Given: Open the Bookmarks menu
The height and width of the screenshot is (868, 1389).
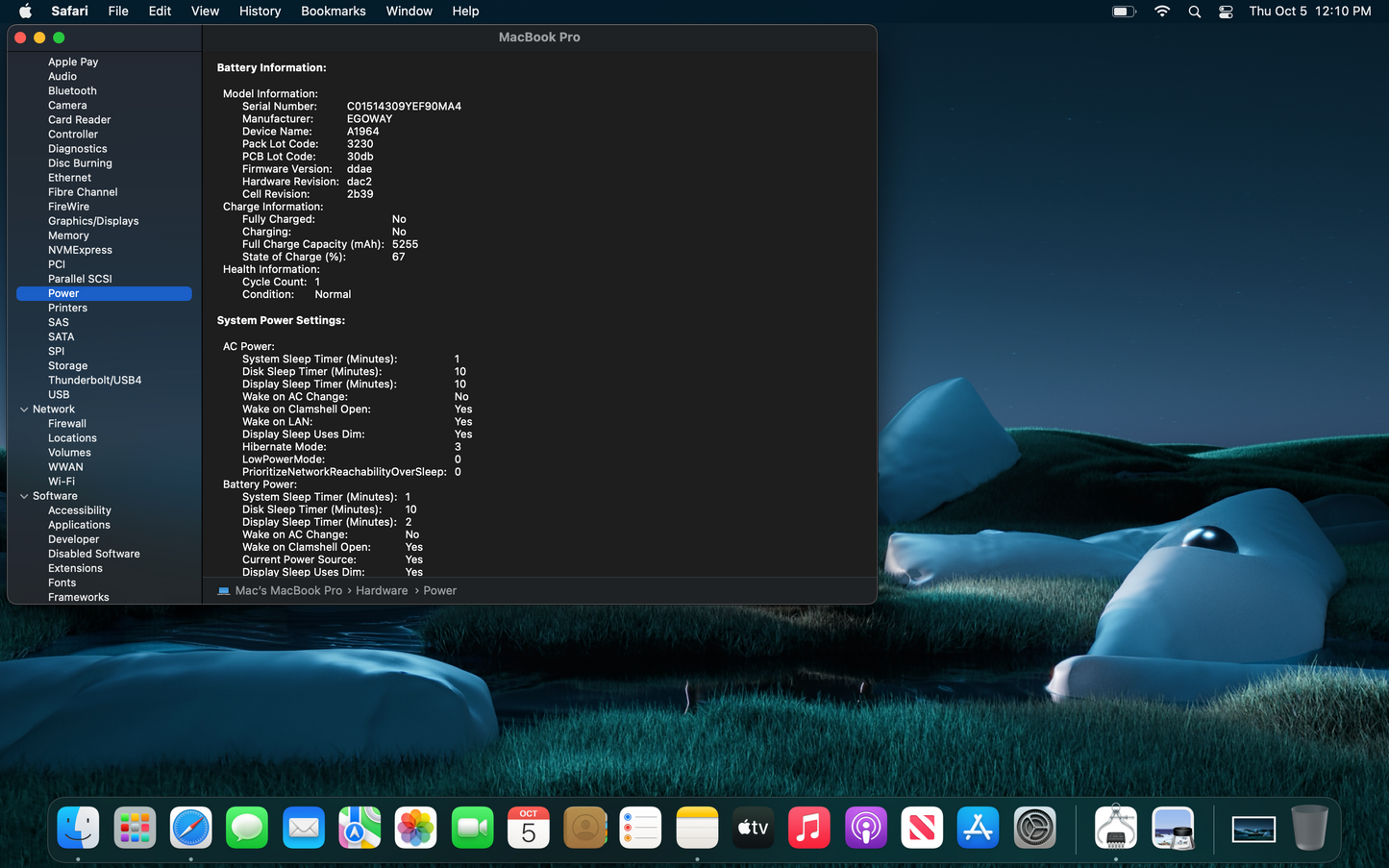Looking at the screenshot, I should click(x=333, y=12).
